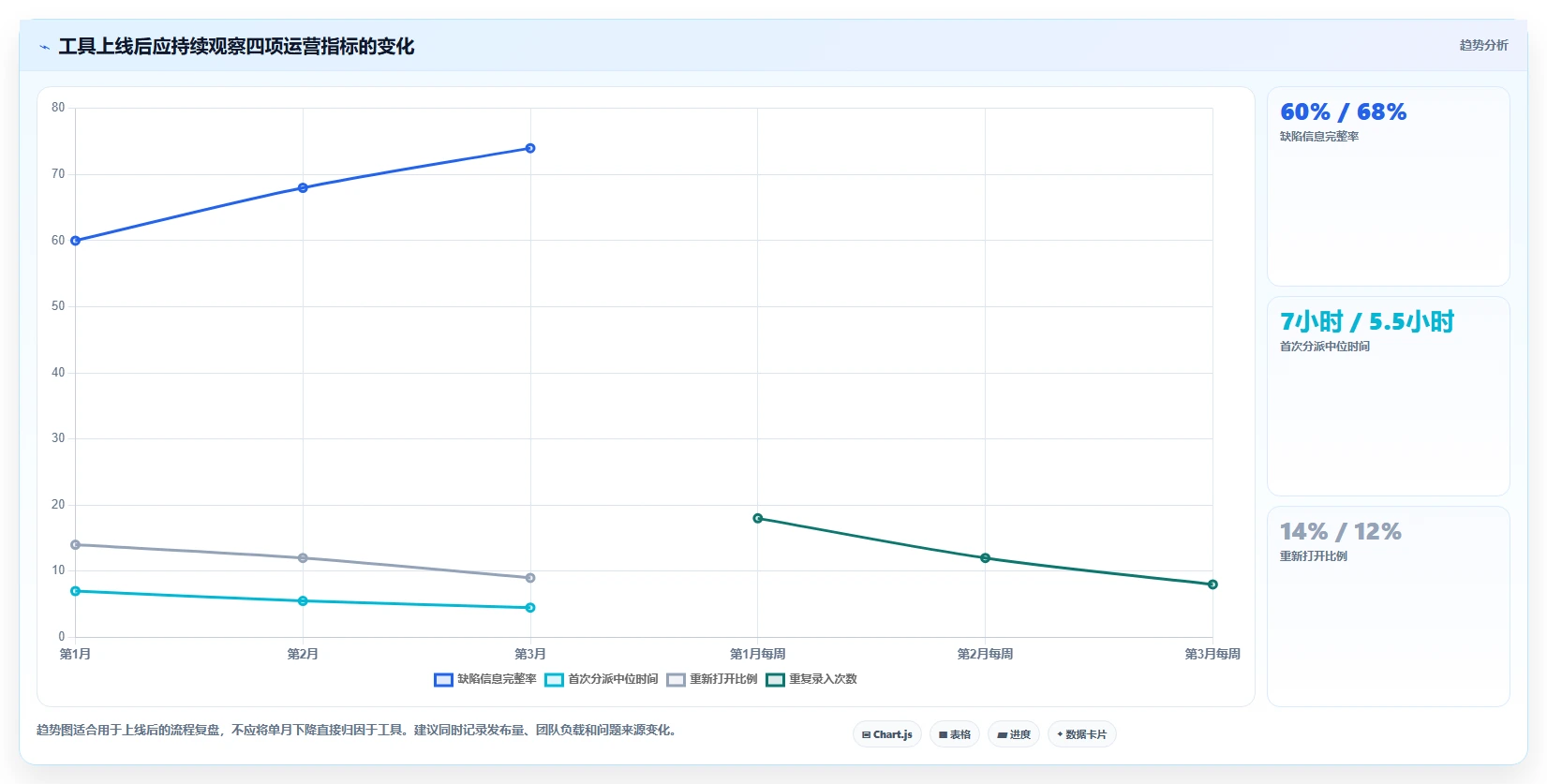1547x784 pixels.
Task: Click the y-axis label 80
Action: [x=58, y=108]
